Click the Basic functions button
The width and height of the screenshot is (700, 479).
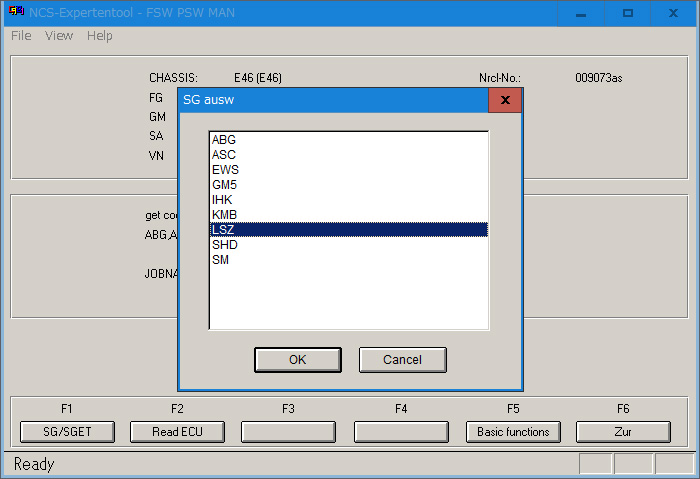pyautogui.click(x=513, y=432)
